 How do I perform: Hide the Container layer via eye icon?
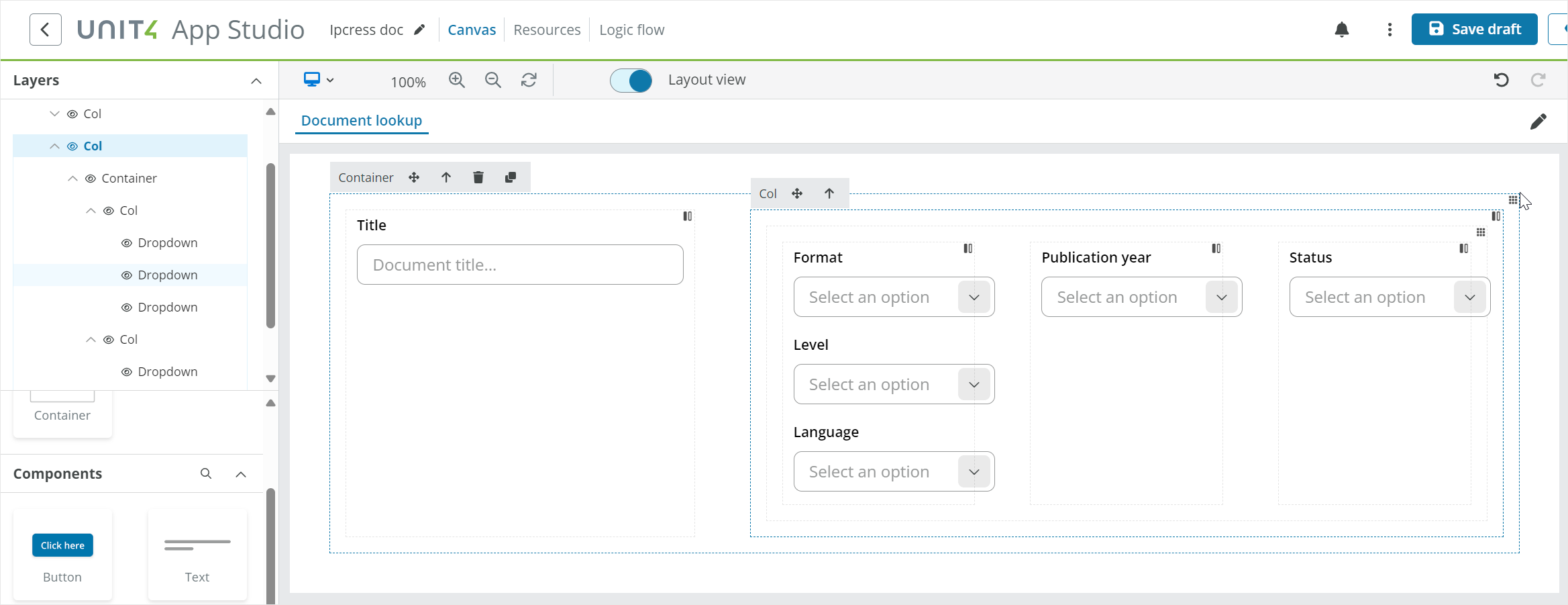pyautogui.click(x=91, y=179)
